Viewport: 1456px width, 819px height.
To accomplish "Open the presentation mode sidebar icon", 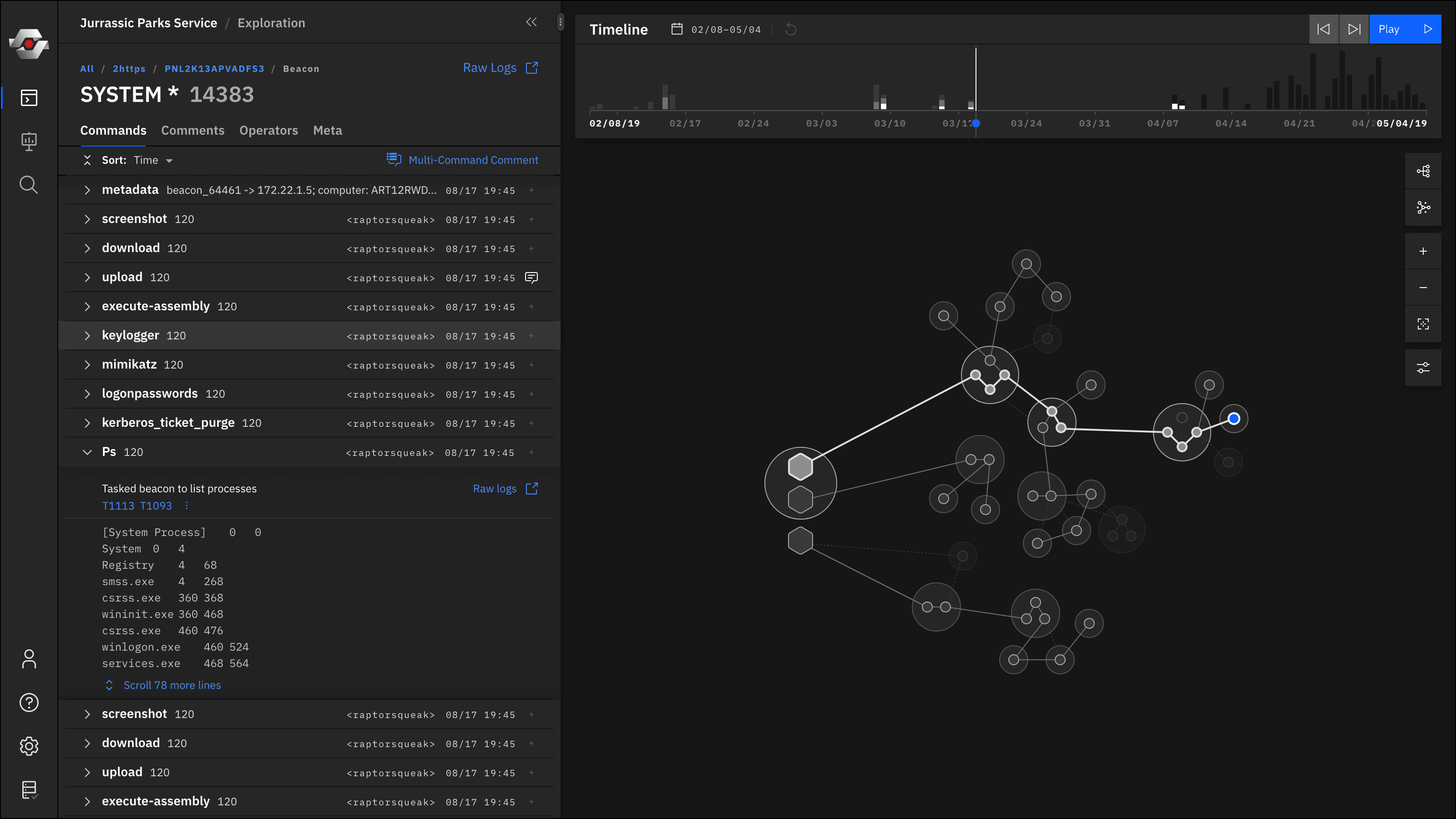I will 29,142.
